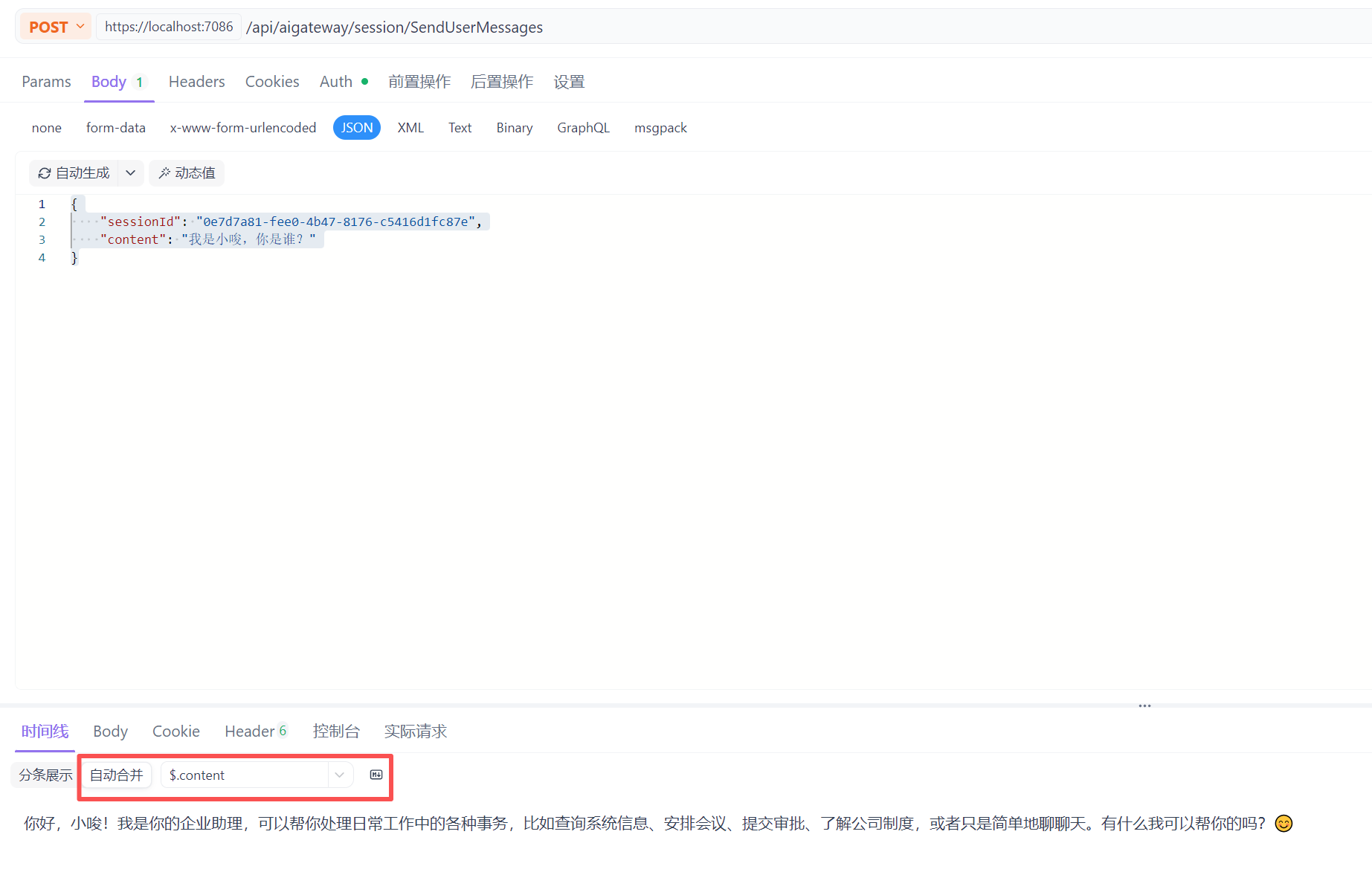Open the response 实际请求 tab

tap(415, 731)
